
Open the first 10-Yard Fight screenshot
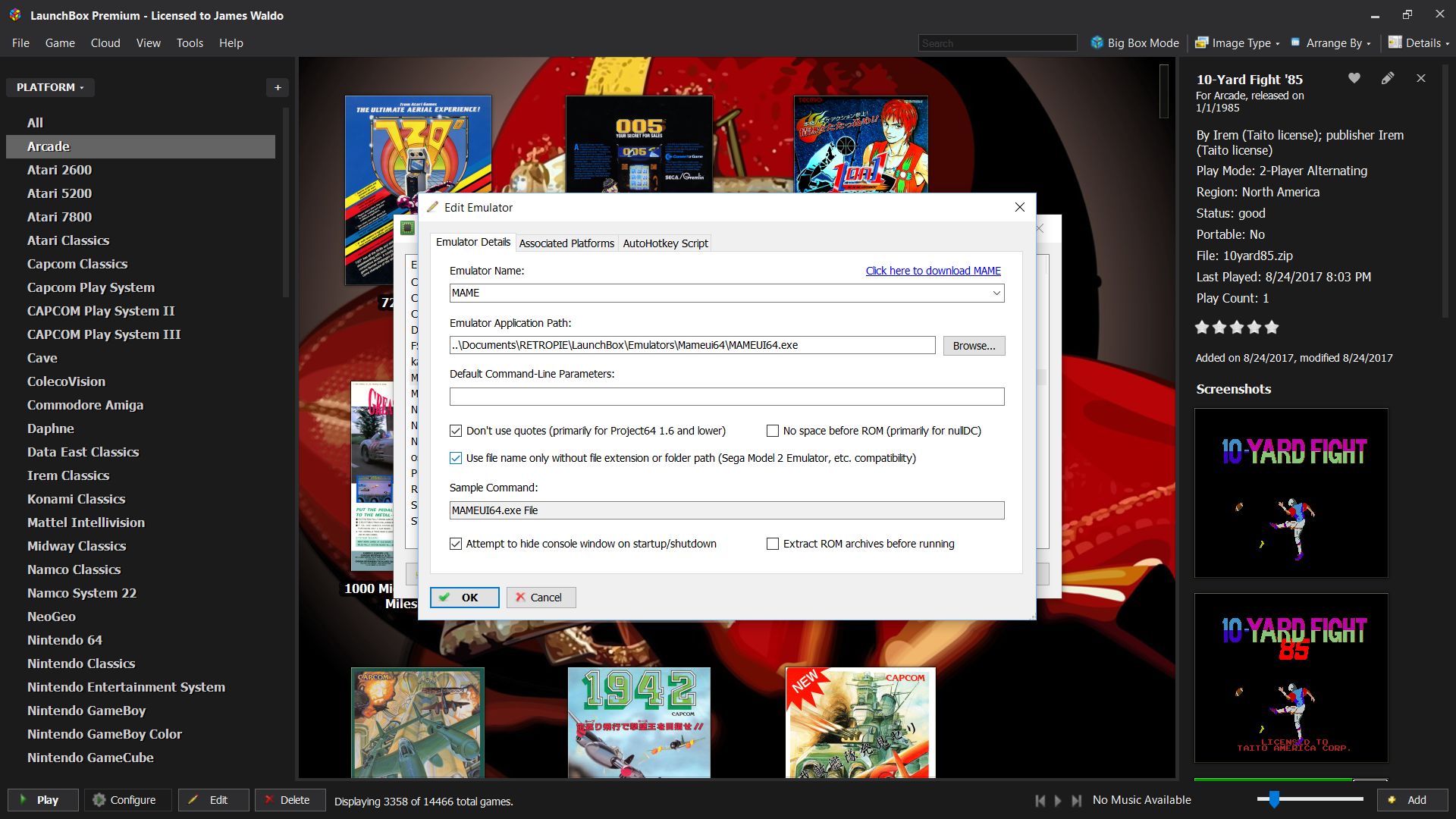tap(1291, 493)
